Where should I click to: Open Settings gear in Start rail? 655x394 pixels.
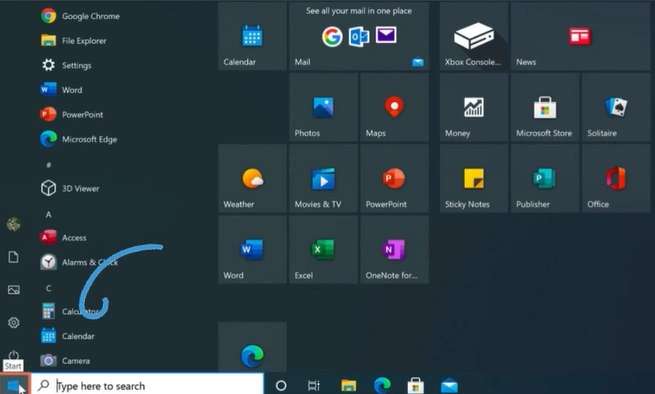pos(13,323)
